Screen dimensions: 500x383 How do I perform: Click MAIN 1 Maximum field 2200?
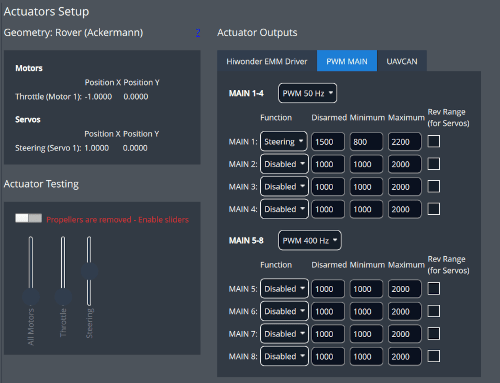[404, 142]
